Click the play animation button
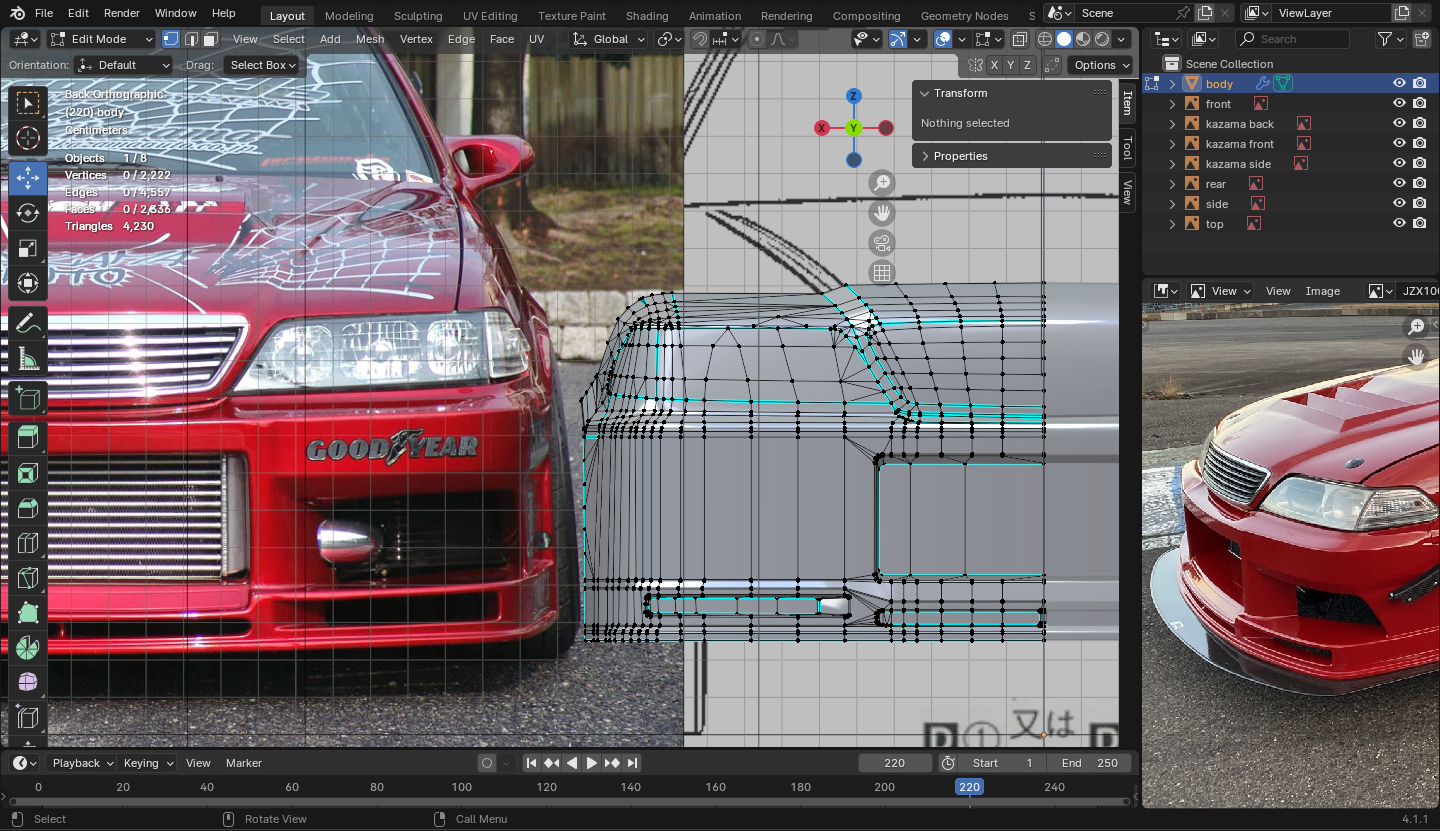This screenshot has width=1440, height=831. click(591, 763)
